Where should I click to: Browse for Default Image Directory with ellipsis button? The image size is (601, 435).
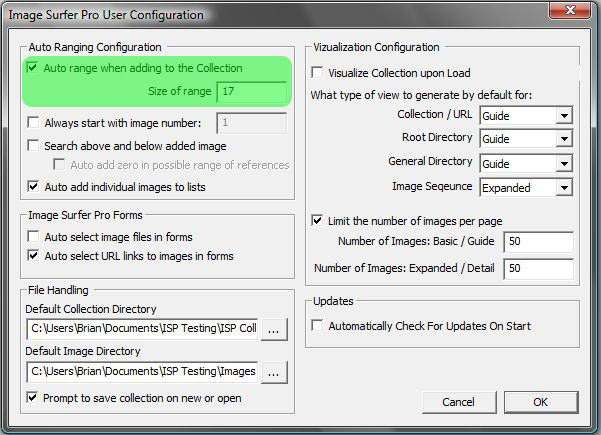point(274,372)
